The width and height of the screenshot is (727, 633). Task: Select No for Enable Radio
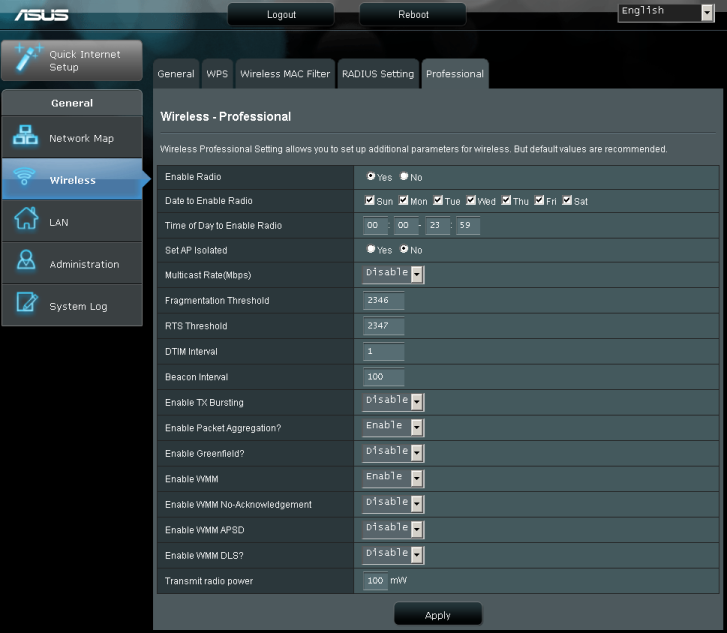pyautogui.click(x=404, y=176)
